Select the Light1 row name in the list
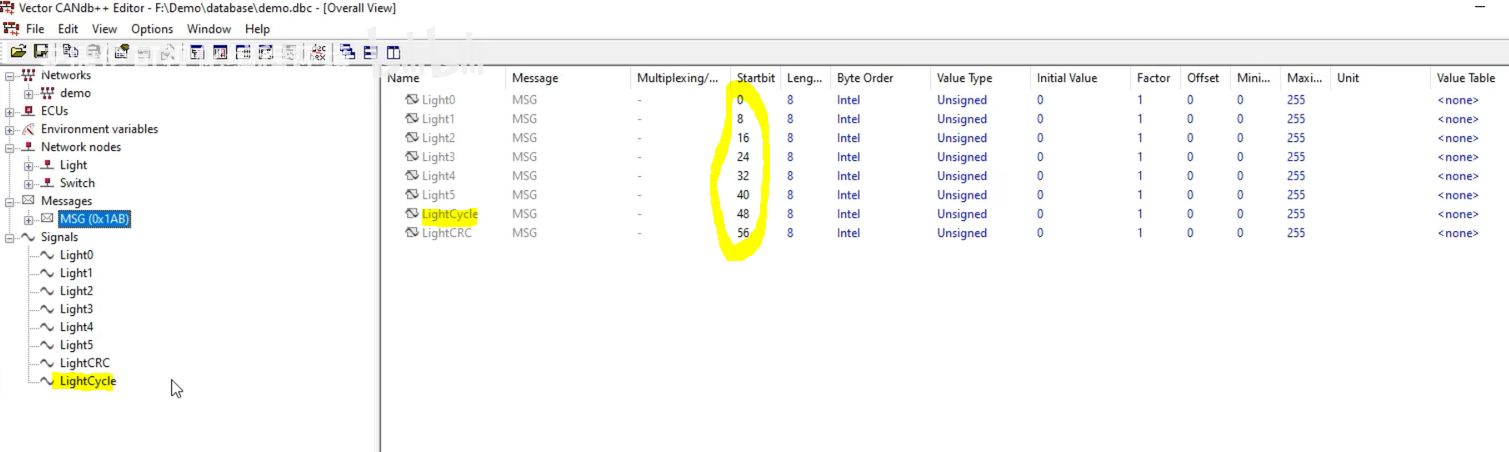The width and height of the screenshot is (1509, 452). pos(438,119)
